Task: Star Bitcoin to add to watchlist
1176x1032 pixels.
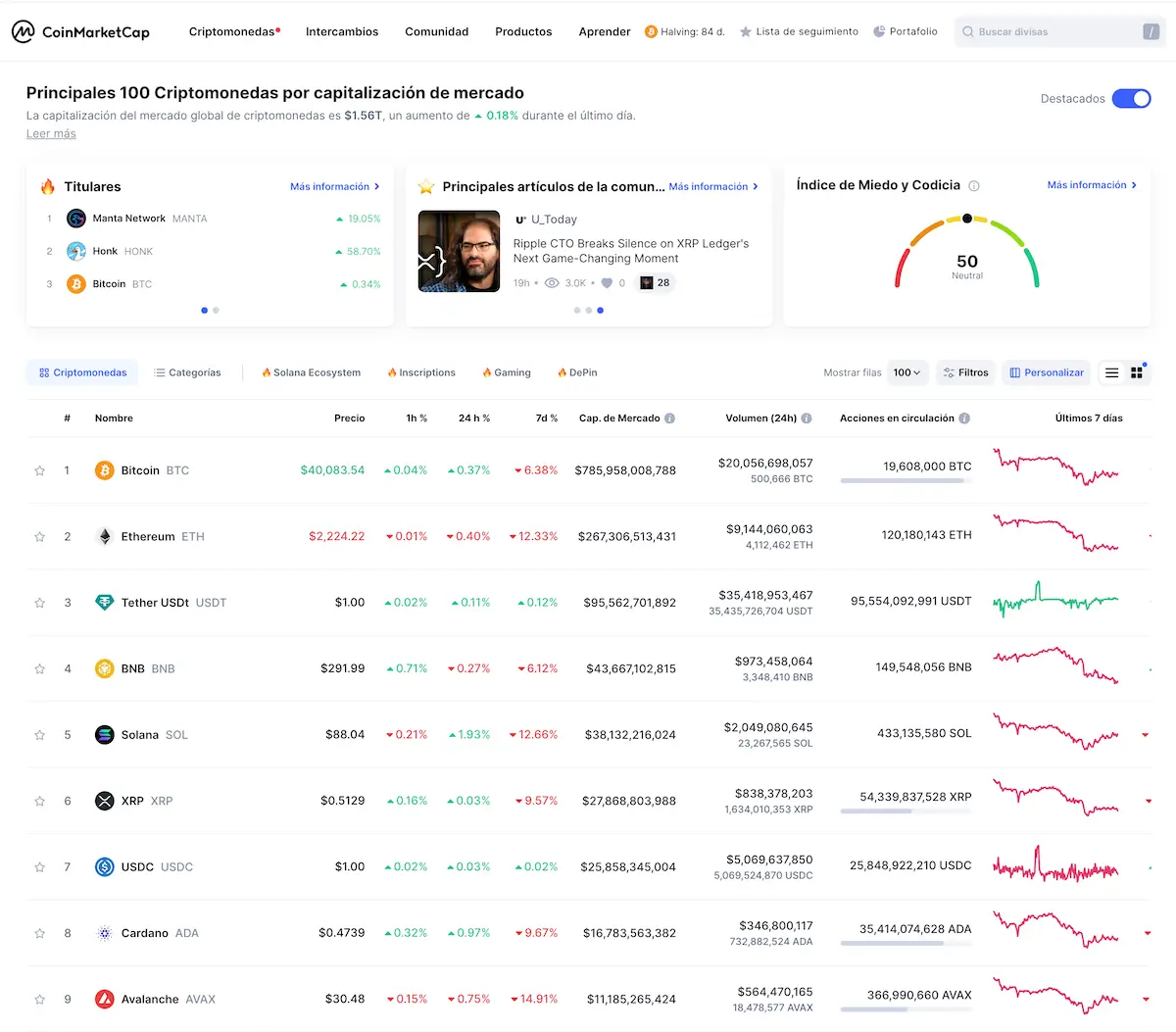Action: pos(40,471)
